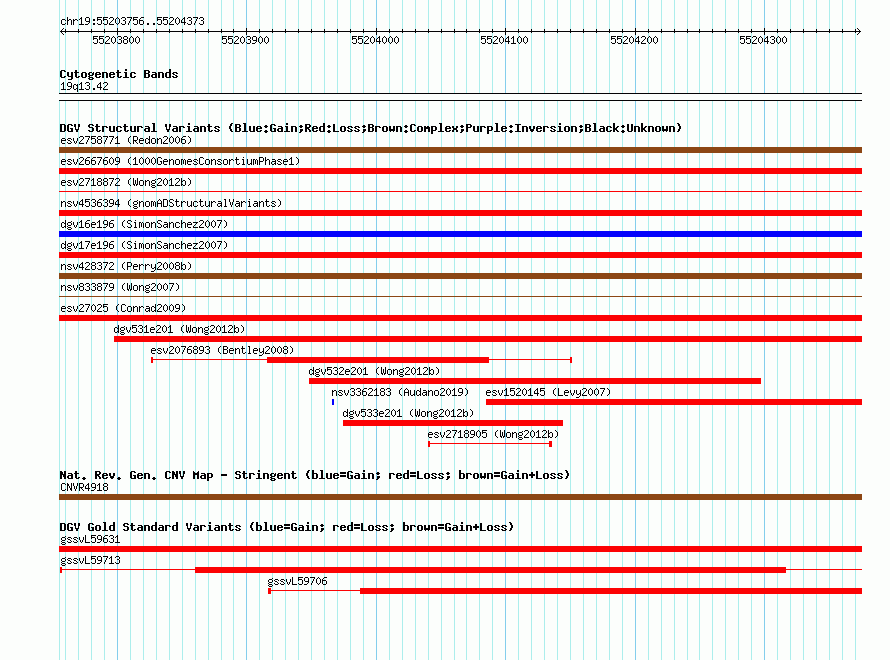Click the DGV Structural Variants track title

[x=371, y=128]
